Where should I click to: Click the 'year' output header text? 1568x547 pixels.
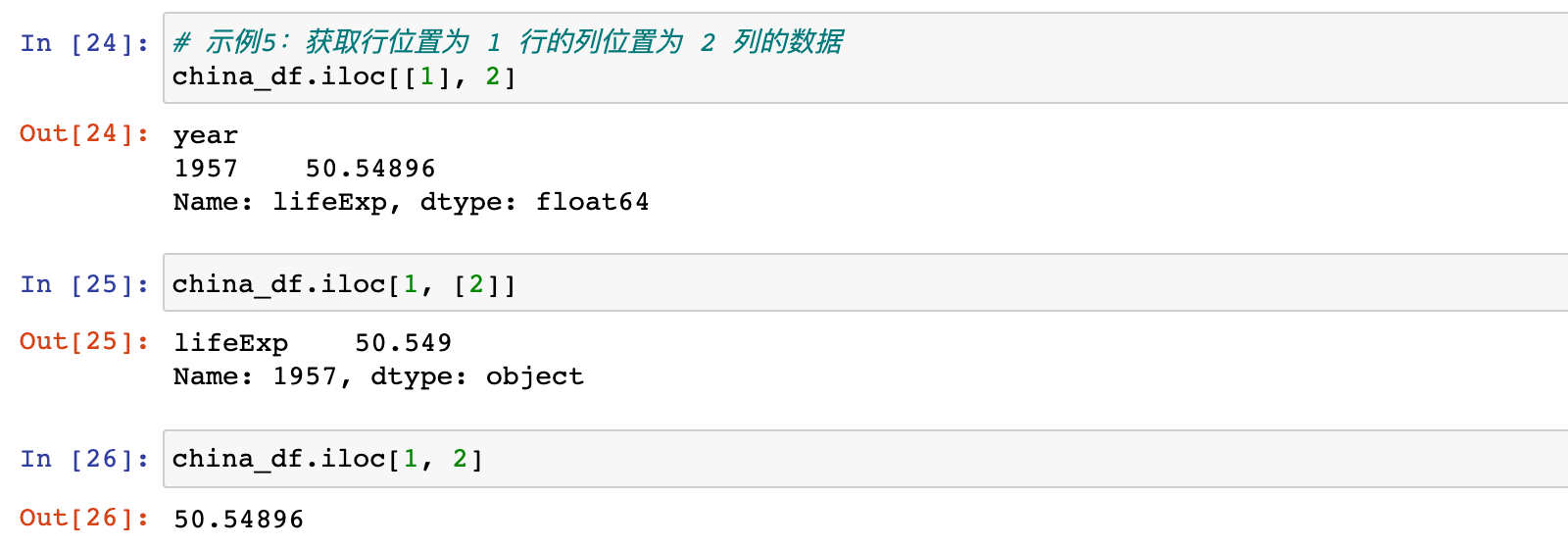206,136
